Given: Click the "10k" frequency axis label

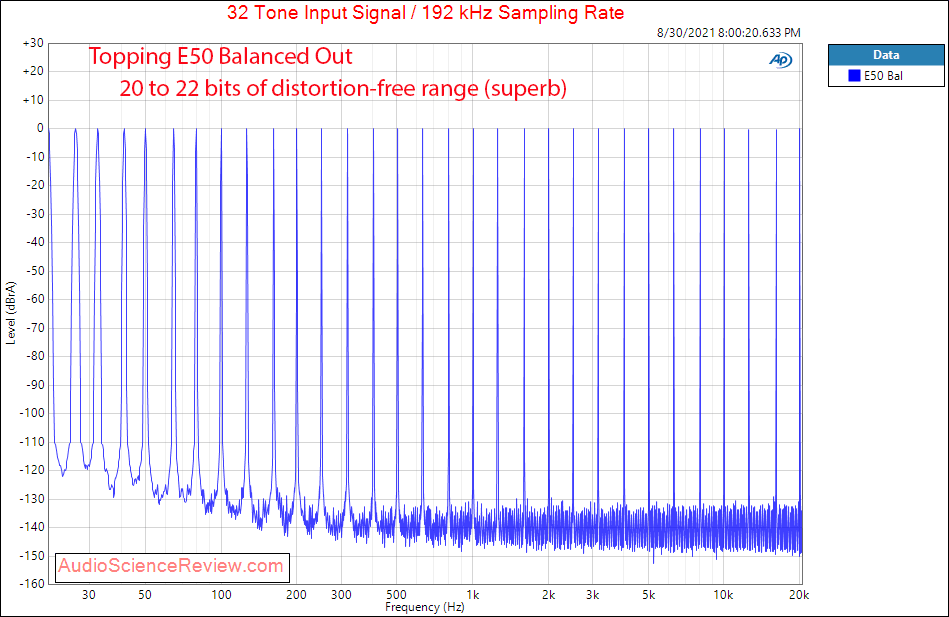Looking at the screenshot, I should point(723,595).
